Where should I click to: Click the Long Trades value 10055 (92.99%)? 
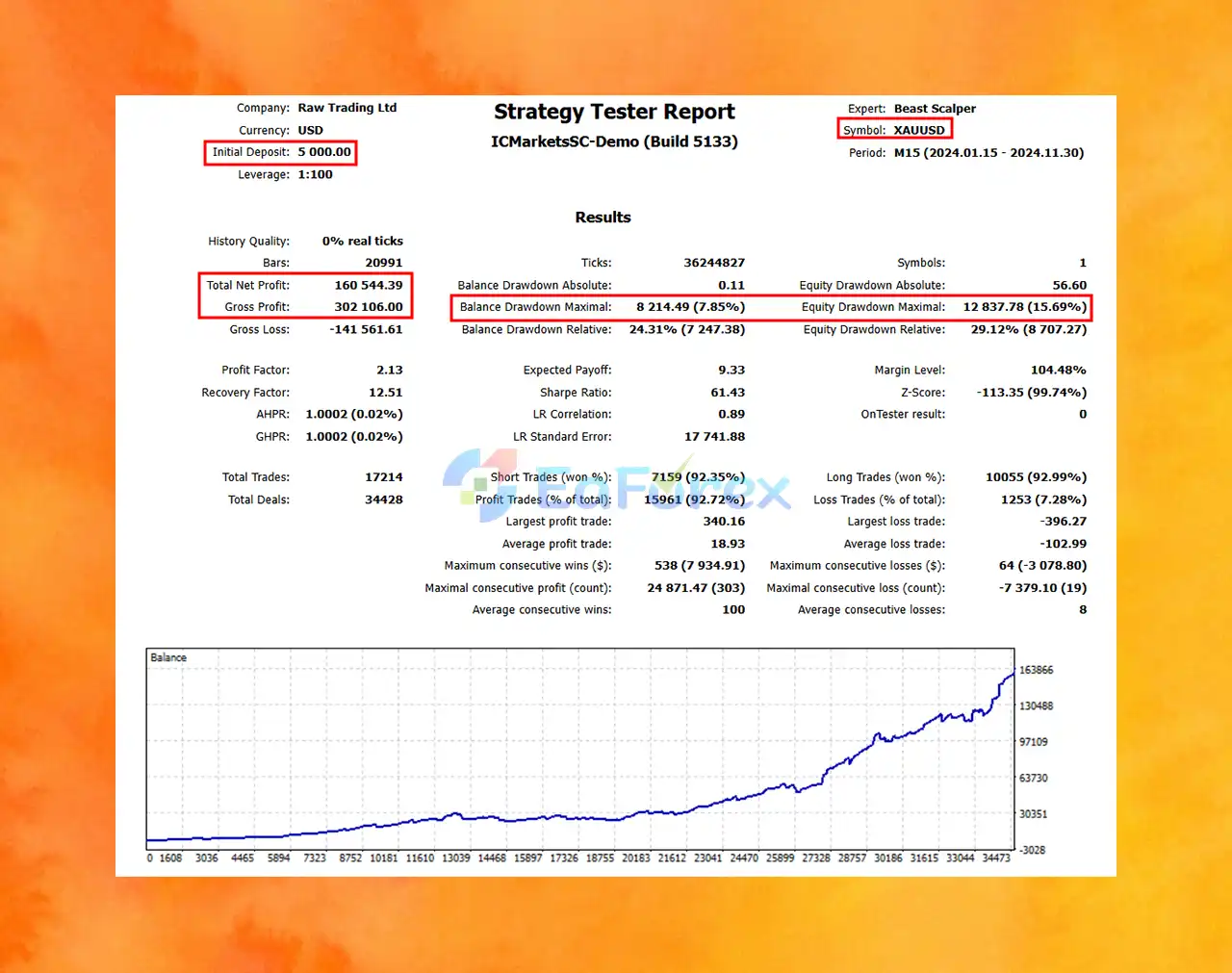[x=1037, y=477]
